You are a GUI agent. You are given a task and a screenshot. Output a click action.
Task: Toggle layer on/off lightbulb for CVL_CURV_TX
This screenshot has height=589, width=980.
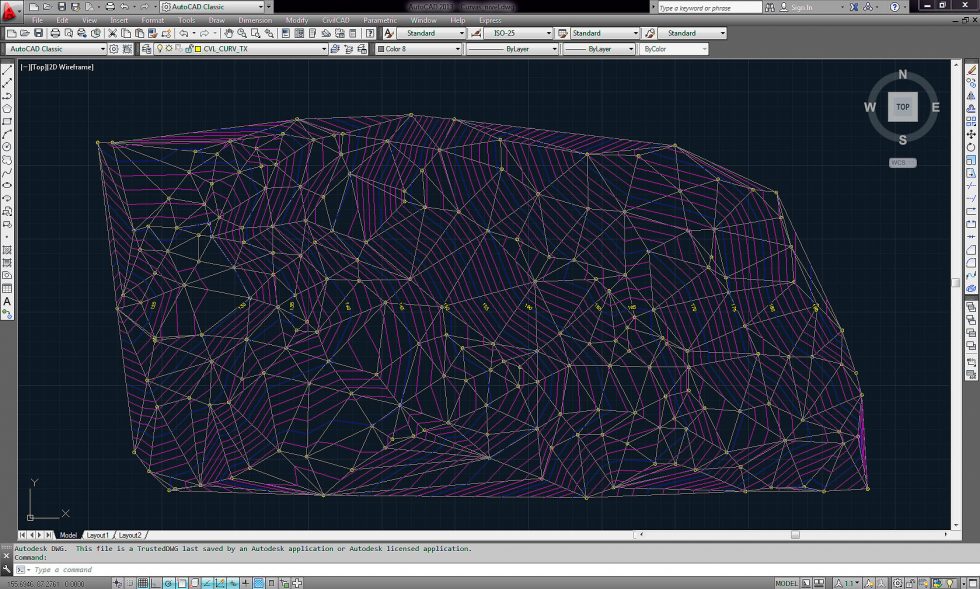click(x=159, y=48)
